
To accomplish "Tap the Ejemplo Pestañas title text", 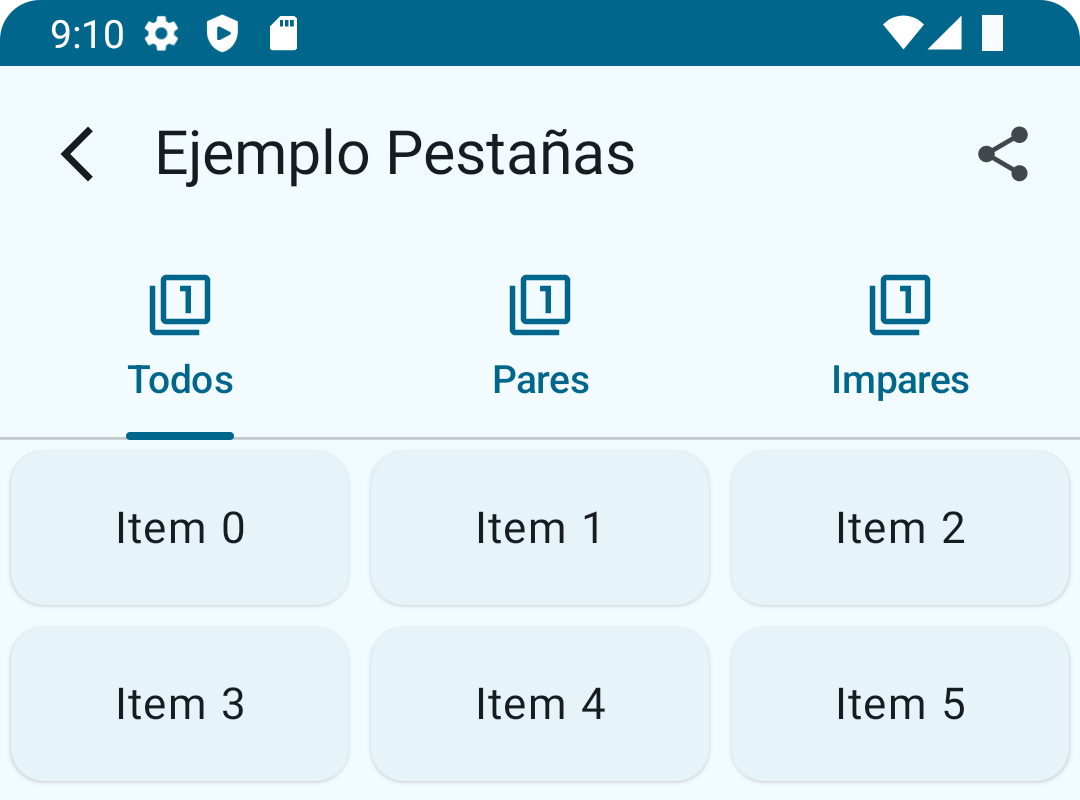I will (395, 154).
